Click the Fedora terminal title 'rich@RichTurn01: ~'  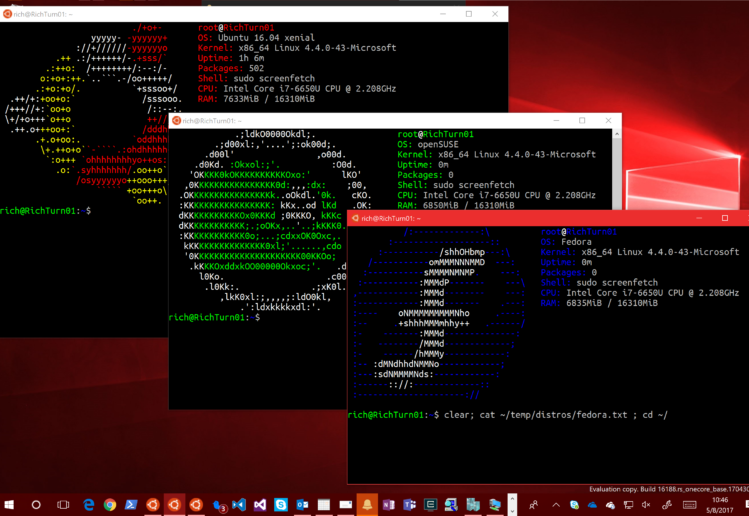coord(391,218)
